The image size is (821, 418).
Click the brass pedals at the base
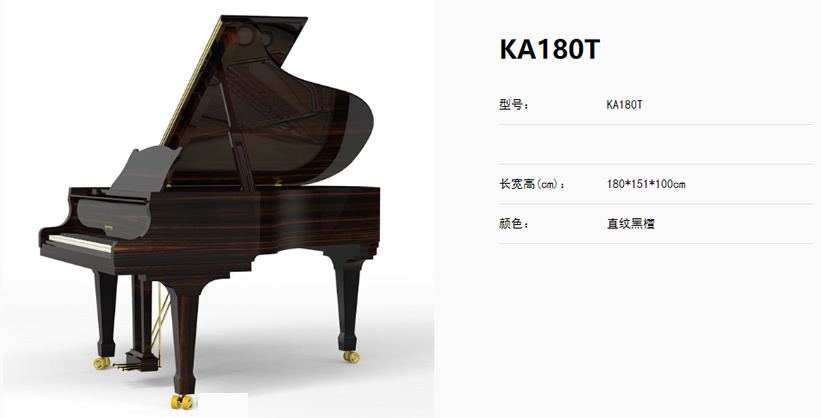(124, 367)
